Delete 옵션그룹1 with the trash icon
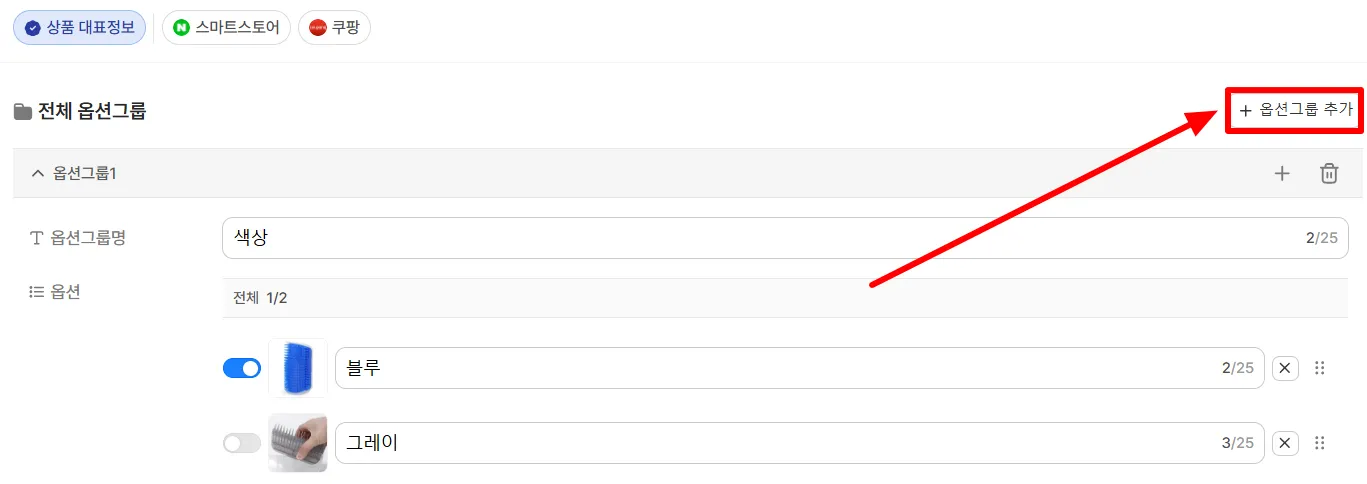Image resolution: width=1367 pixels, height=484 pixels. tap(1329, 173)
